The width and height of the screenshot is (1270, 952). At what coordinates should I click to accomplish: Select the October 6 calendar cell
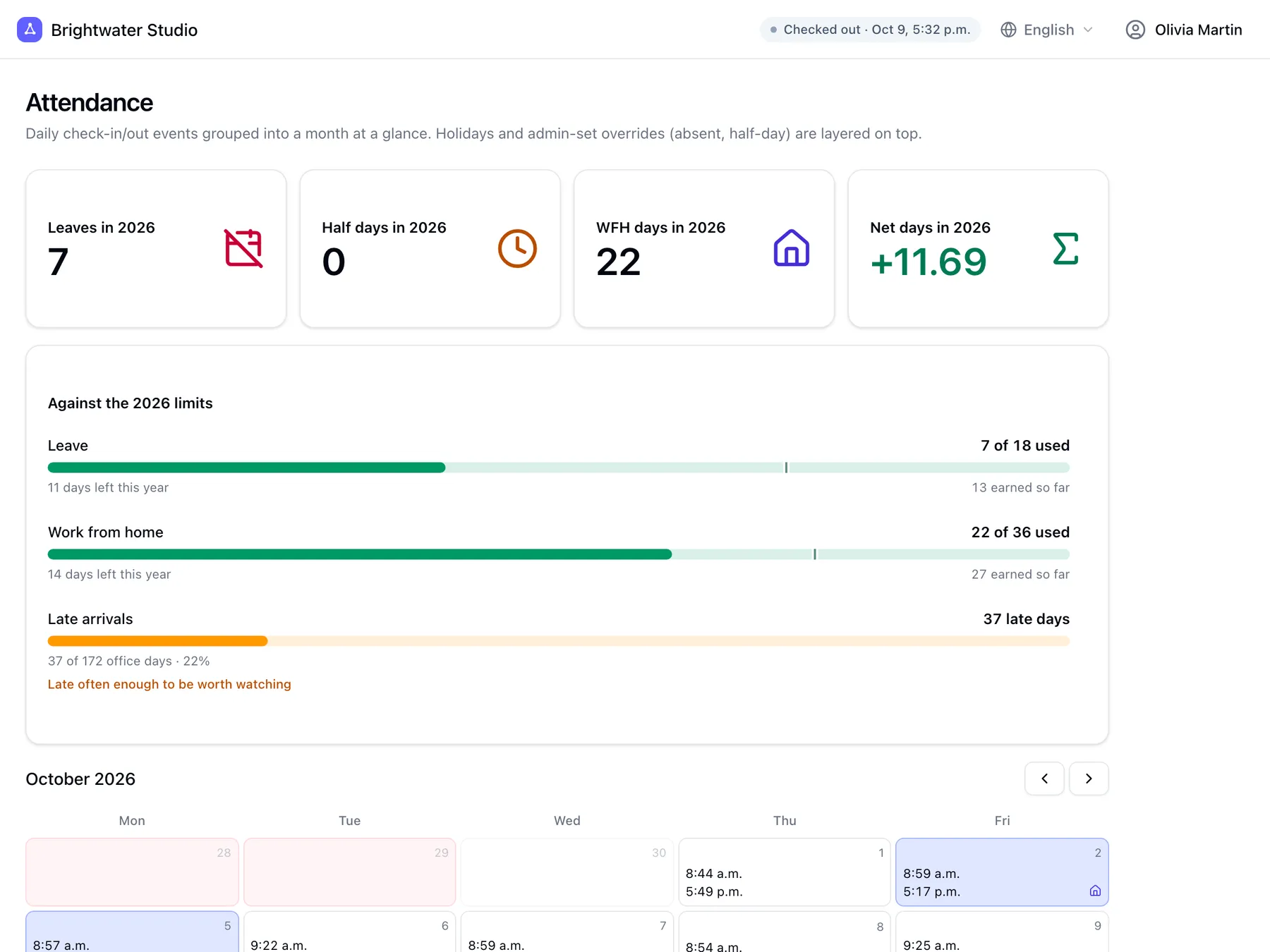[x=349, y=932]
